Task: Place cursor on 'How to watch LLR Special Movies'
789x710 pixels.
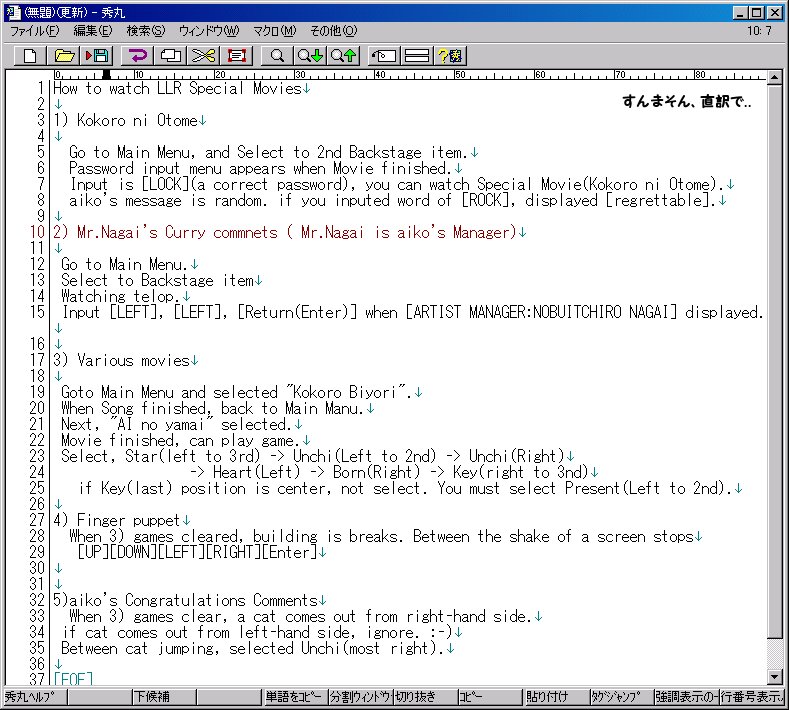Action: pos(177,89)
